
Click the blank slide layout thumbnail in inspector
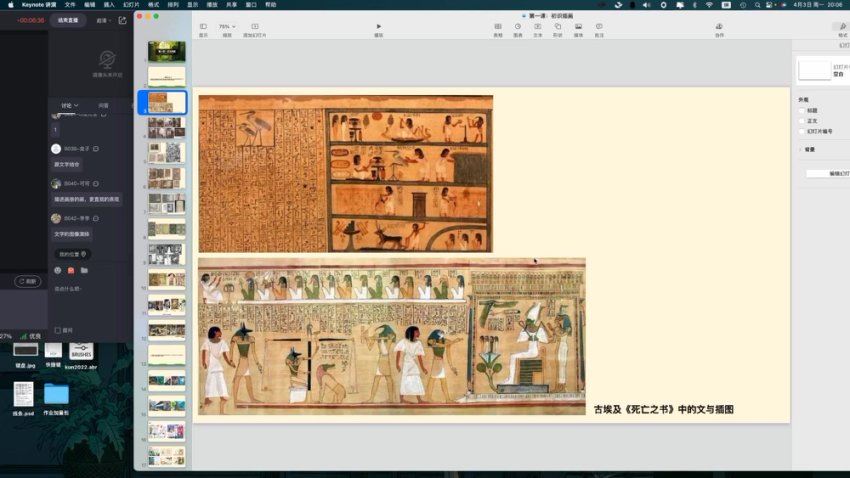[814, 70]
